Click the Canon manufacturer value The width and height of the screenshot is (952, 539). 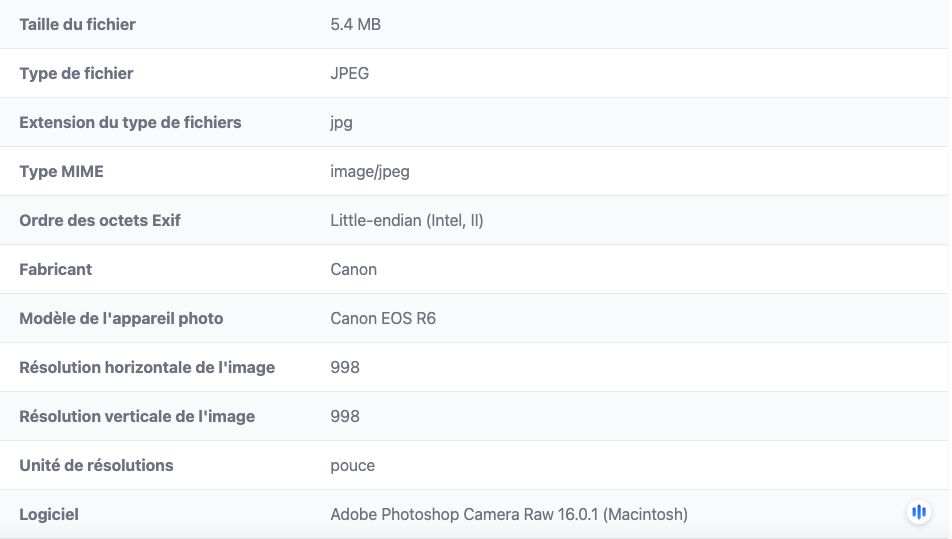[353, 270]
